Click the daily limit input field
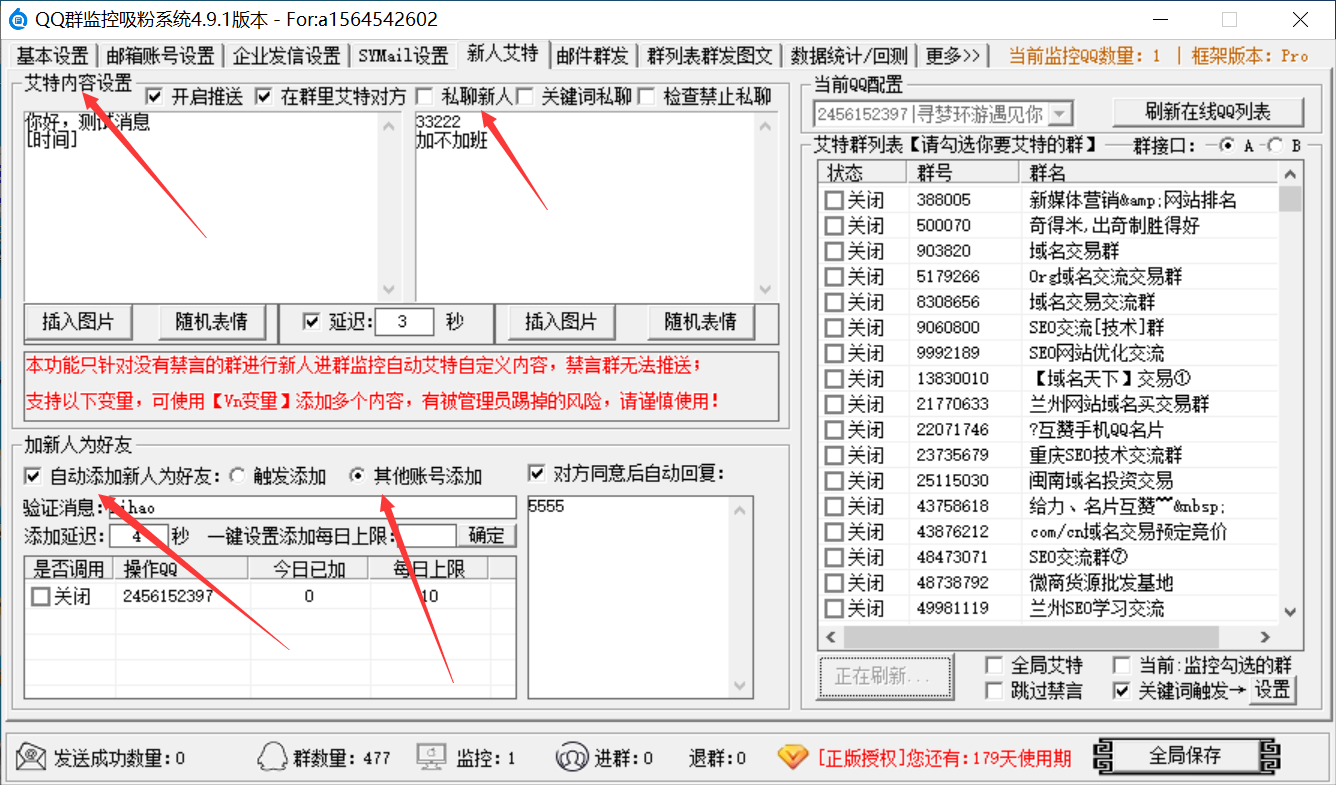This screenshot has height=785, width=1336. coord(426,536)
